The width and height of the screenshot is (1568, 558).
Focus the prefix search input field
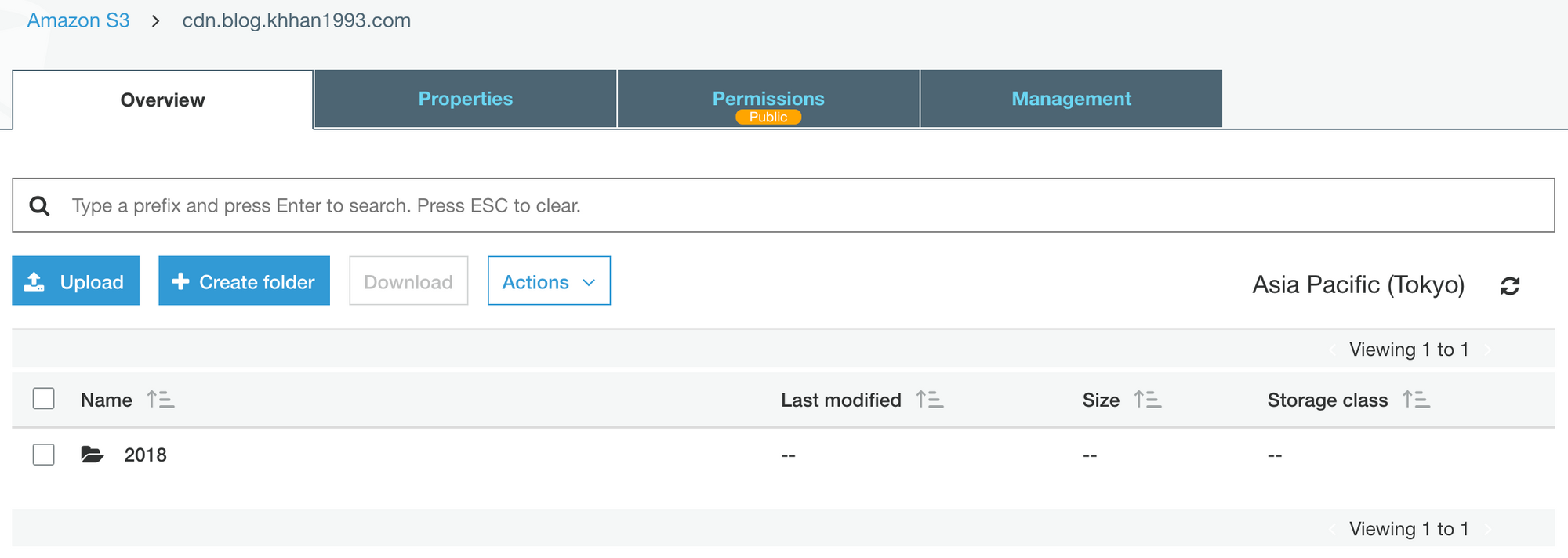click(784, 206)
